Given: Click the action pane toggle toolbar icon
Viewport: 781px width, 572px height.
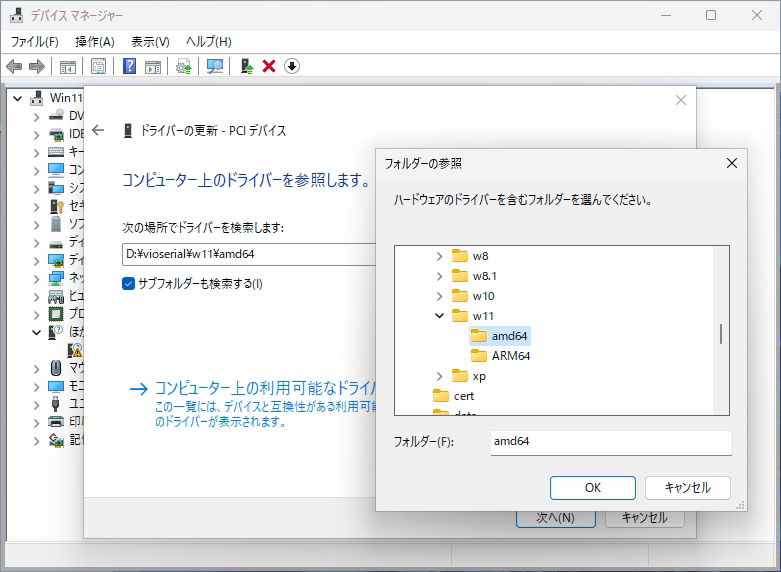Looking at the screenshot, I should (x=152, y=66).
